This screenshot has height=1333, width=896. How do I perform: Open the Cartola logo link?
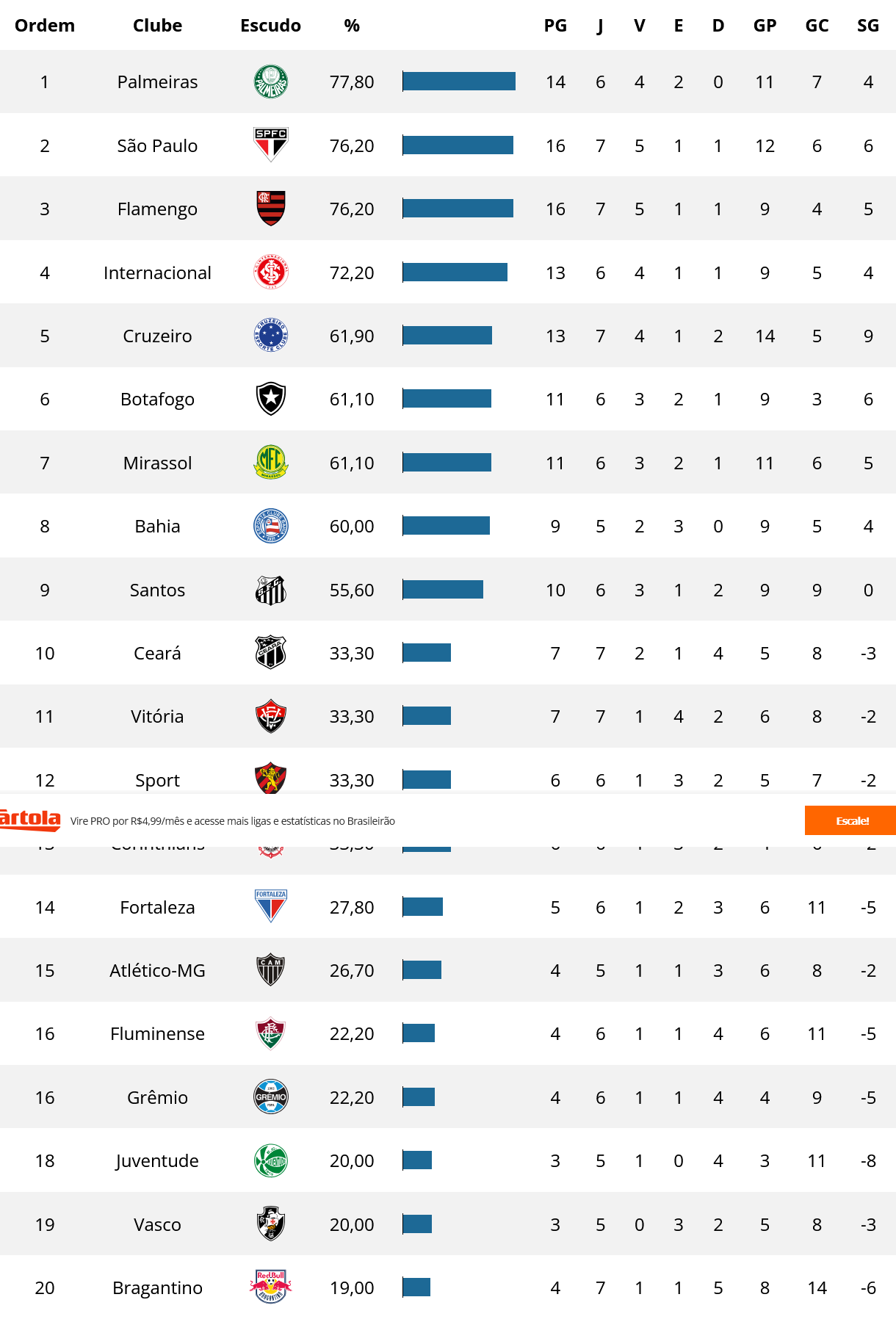[30, 820]
